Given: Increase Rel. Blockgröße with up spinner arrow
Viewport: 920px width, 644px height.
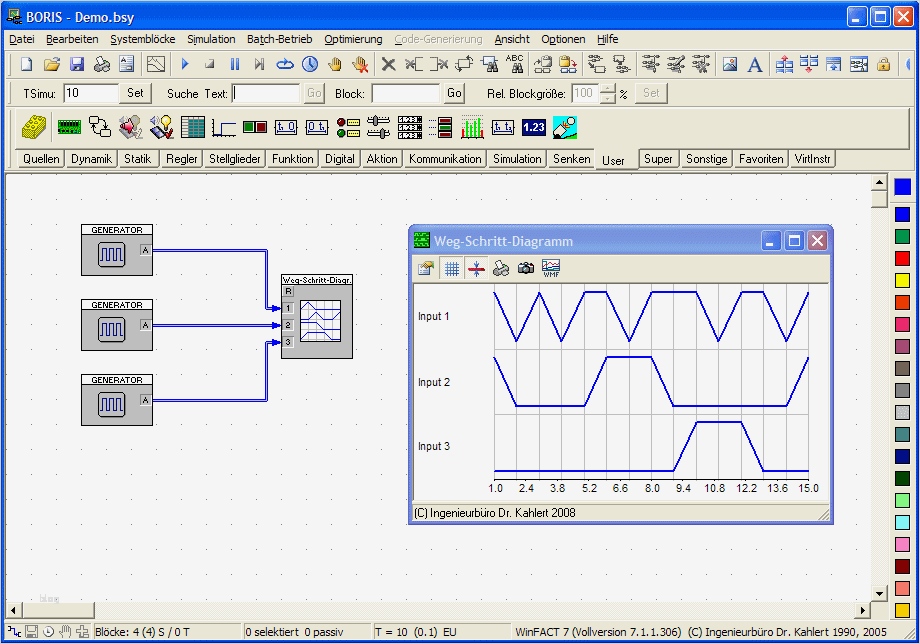Looking at the screenshot, I should pyautogui.click(x=607, y=88).
